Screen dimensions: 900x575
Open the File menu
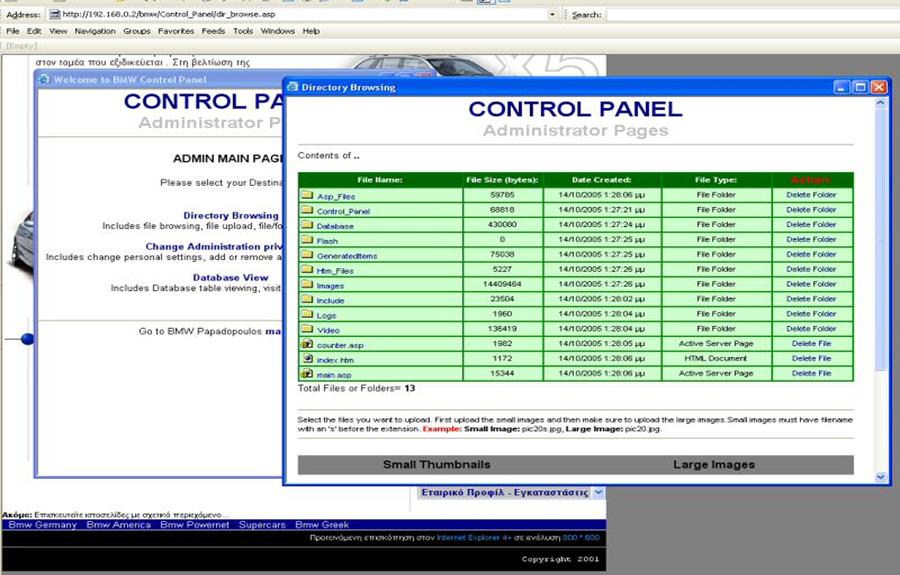pyautogui.click(x=13, y=31)
